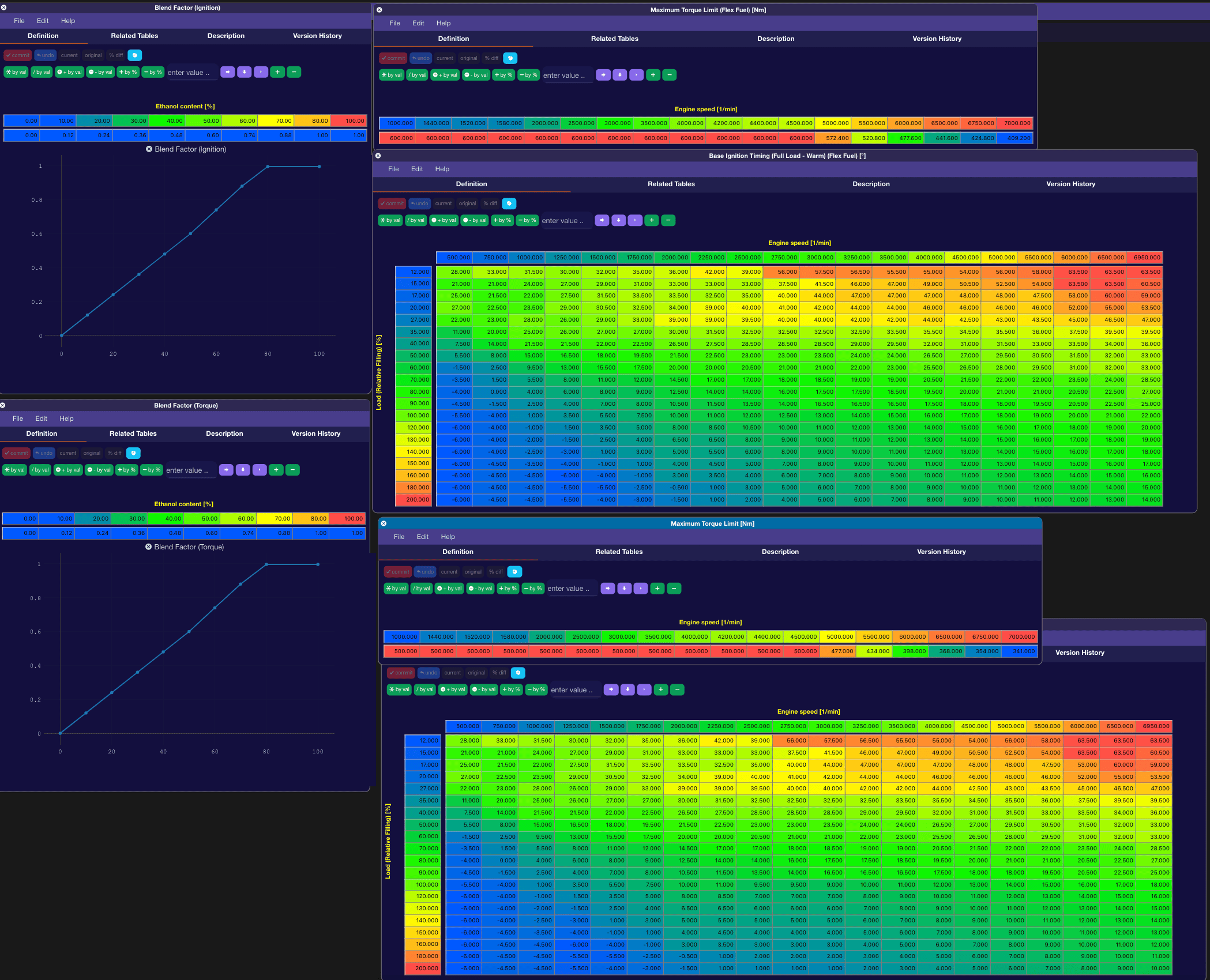Screen dimensions: 1210x980
Task: Click green plus button in Blend Factor (Ignition) toolbar
Action: pos(277,72)
